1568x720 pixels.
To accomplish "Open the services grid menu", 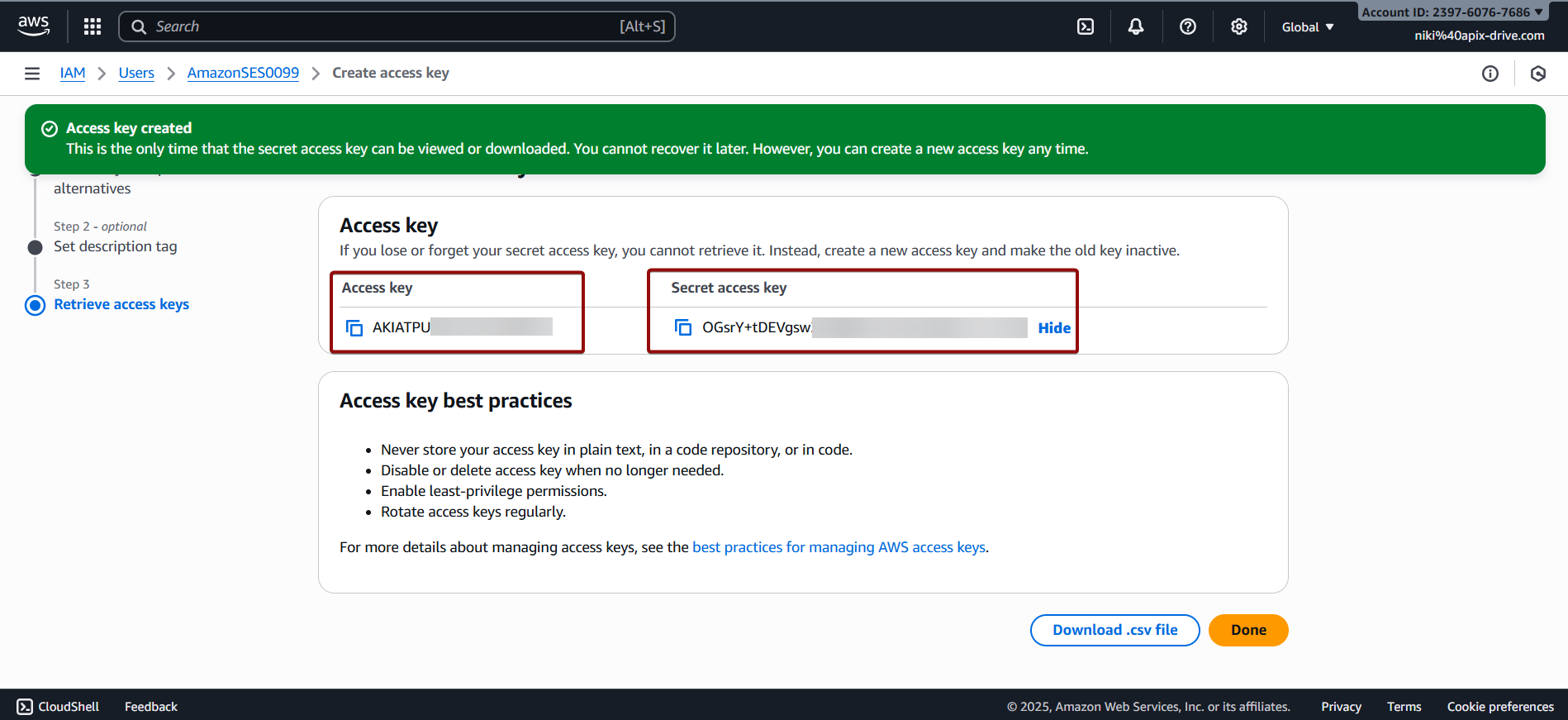I will (x=93, y=26).
